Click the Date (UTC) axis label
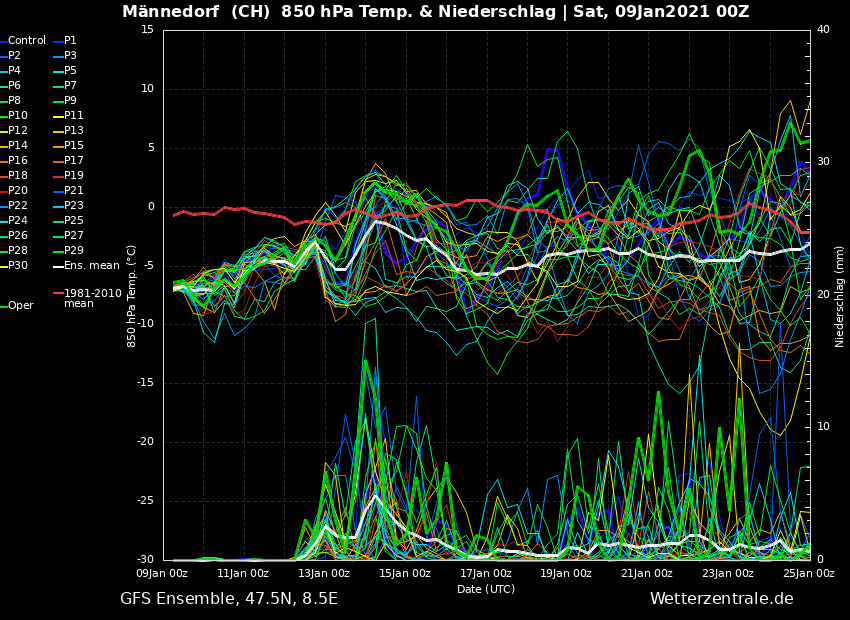The image size is (850, 620). (486, 590)
